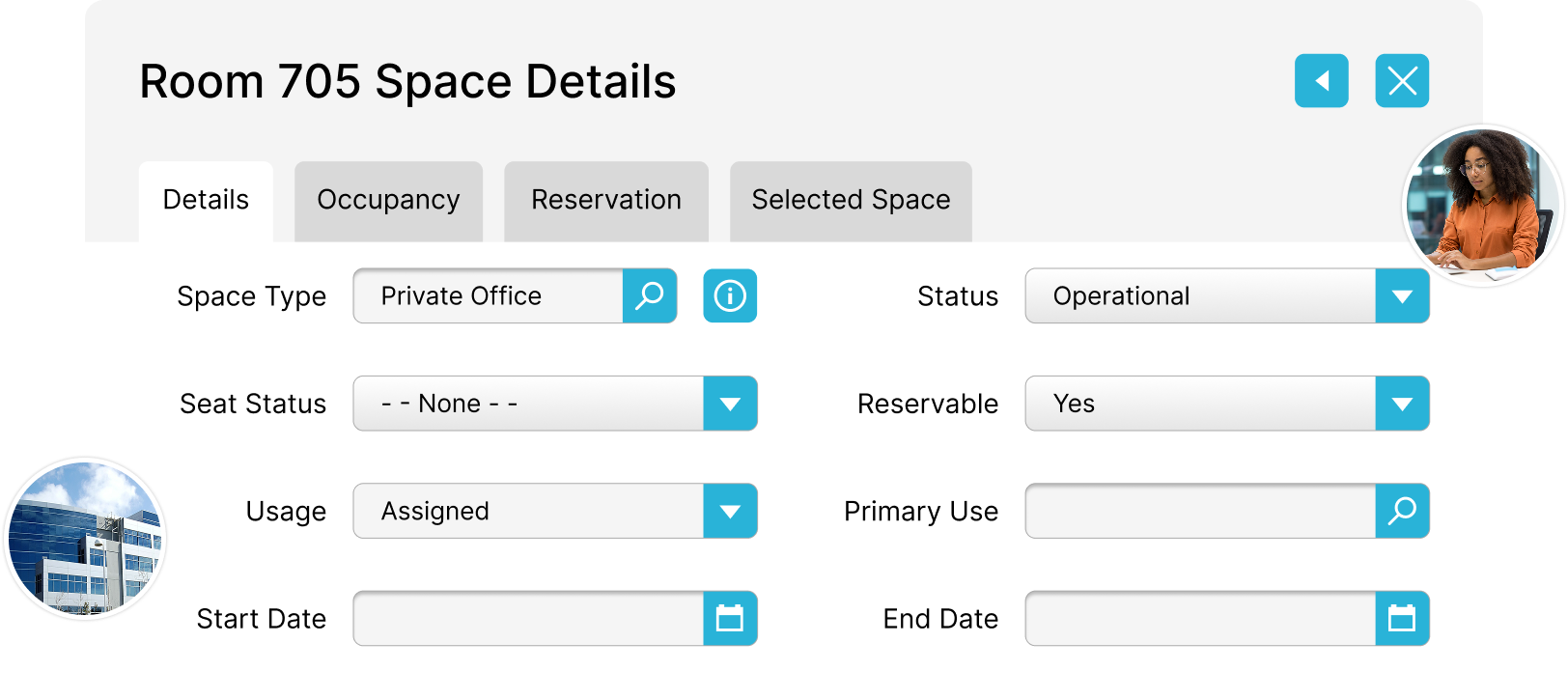Select the Details tab
Screen dimensions: 1568x699
pyautogui.click(x=206, y=201)
